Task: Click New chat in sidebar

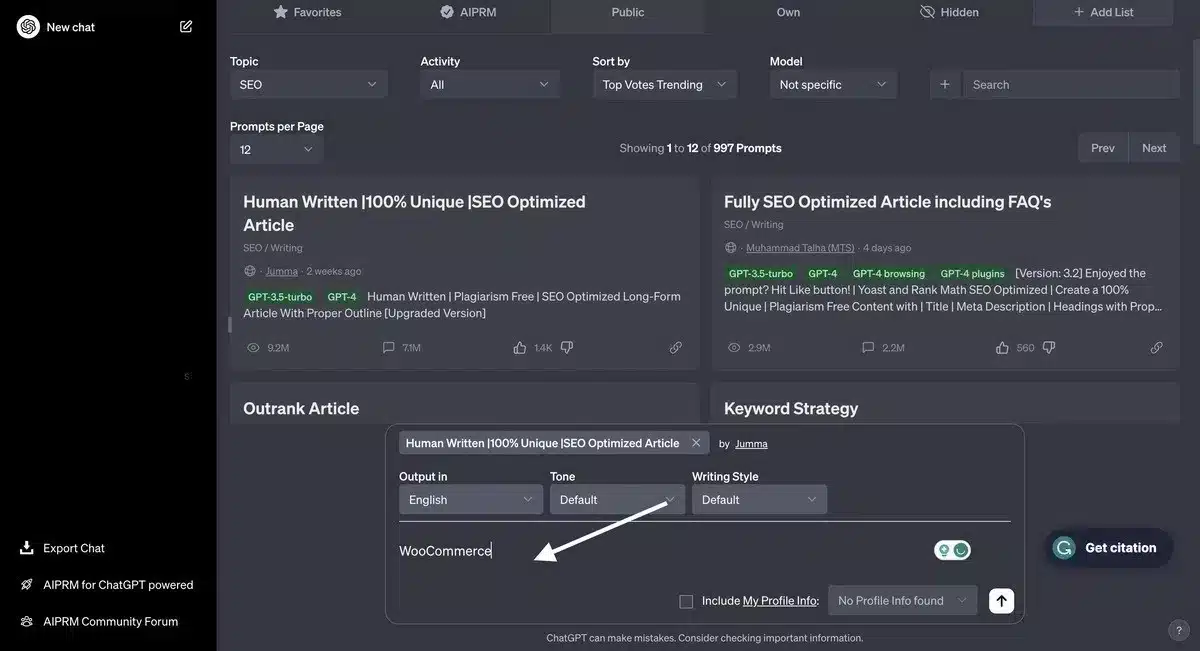Action: tap(71, 27)
